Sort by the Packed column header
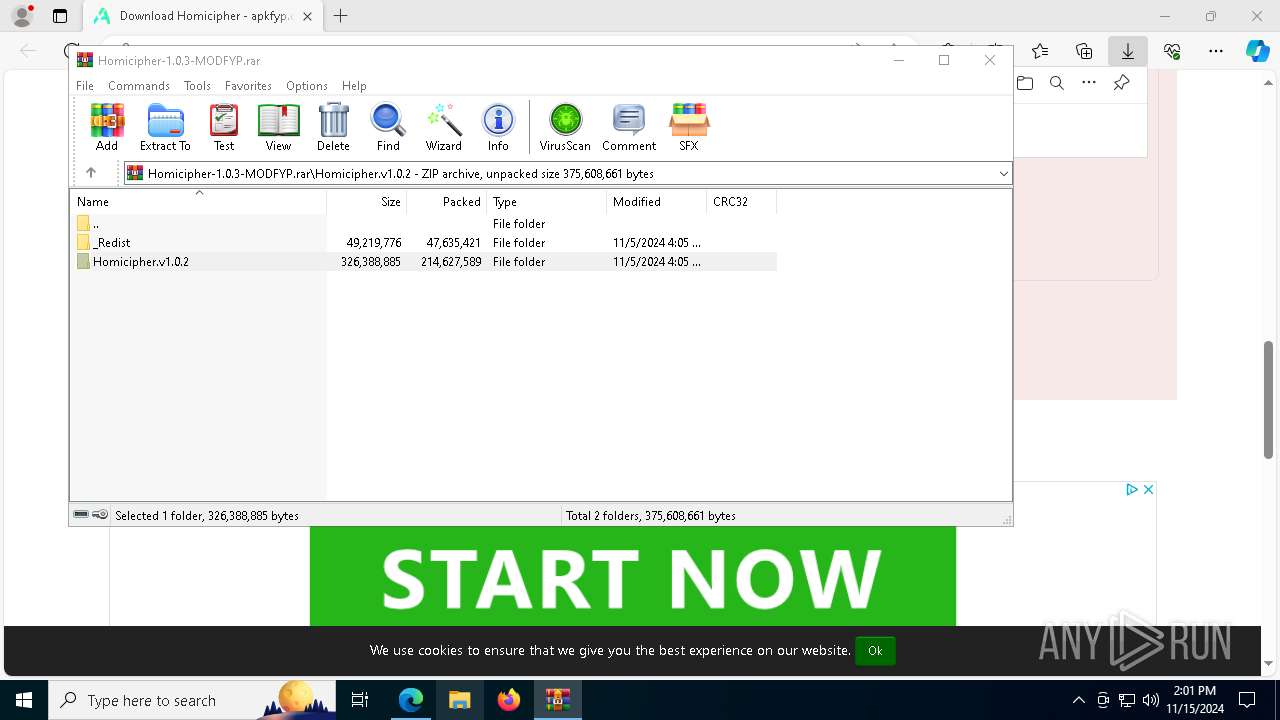 (x=446, y=201)
